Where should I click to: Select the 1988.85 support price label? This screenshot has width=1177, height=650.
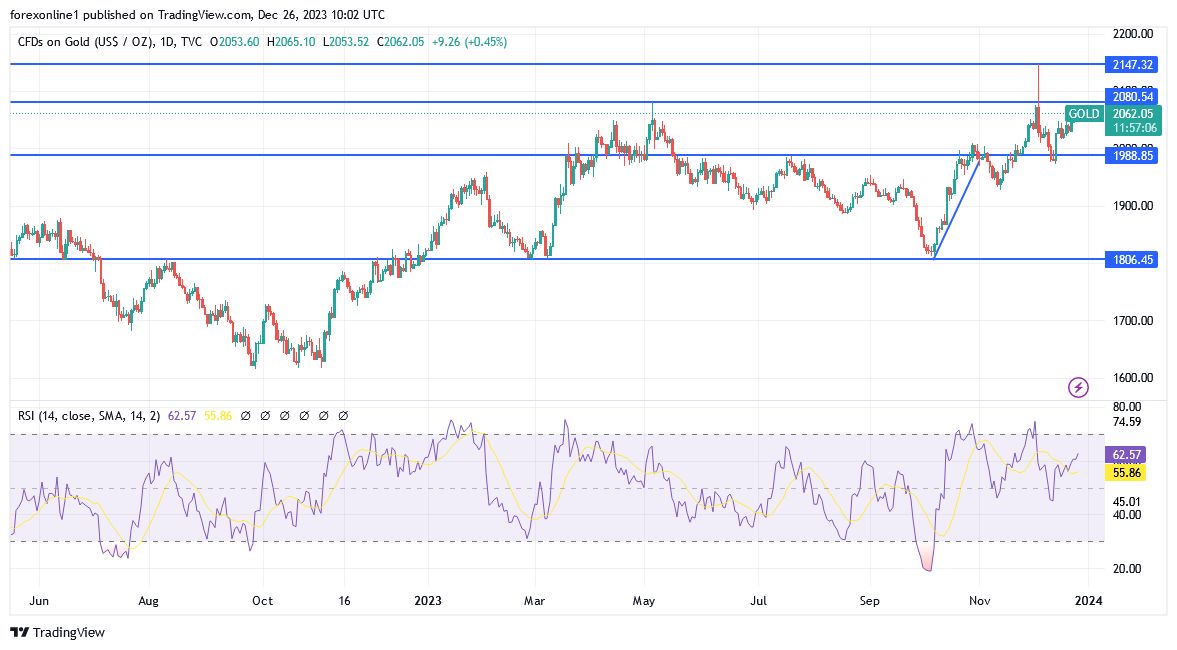tap(1131, 155)
